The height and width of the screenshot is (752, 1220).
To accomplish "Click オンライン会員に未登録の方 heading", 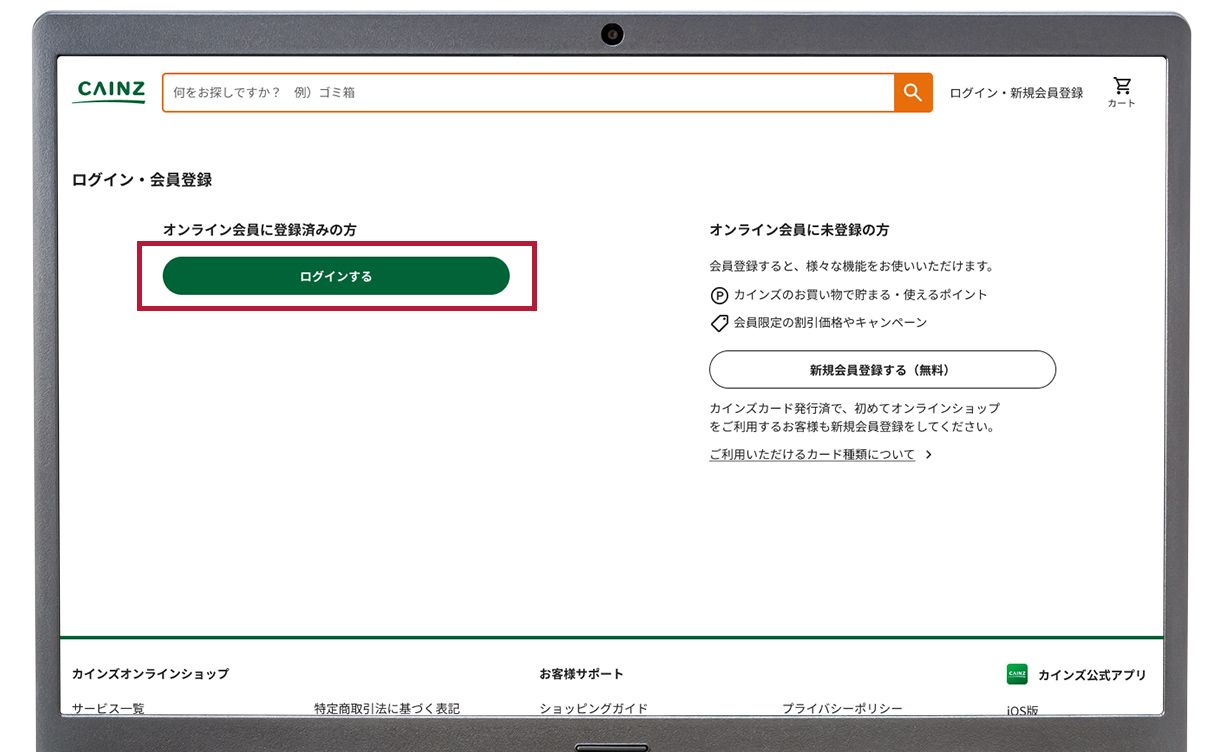I will pos(799,230).
